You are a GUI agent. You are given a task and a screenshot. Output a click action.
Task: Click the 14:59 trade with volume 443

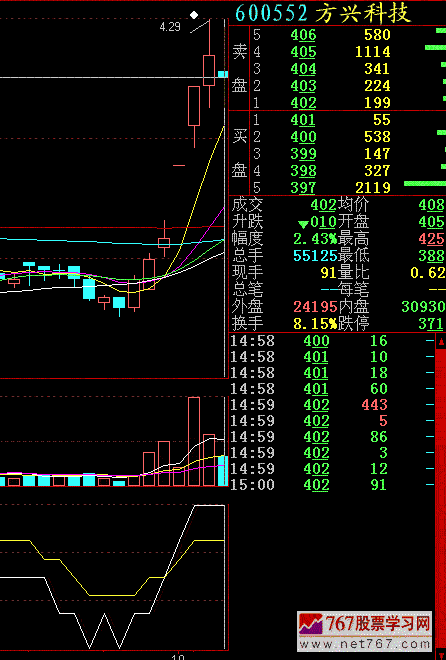click(x=332, y=405)
